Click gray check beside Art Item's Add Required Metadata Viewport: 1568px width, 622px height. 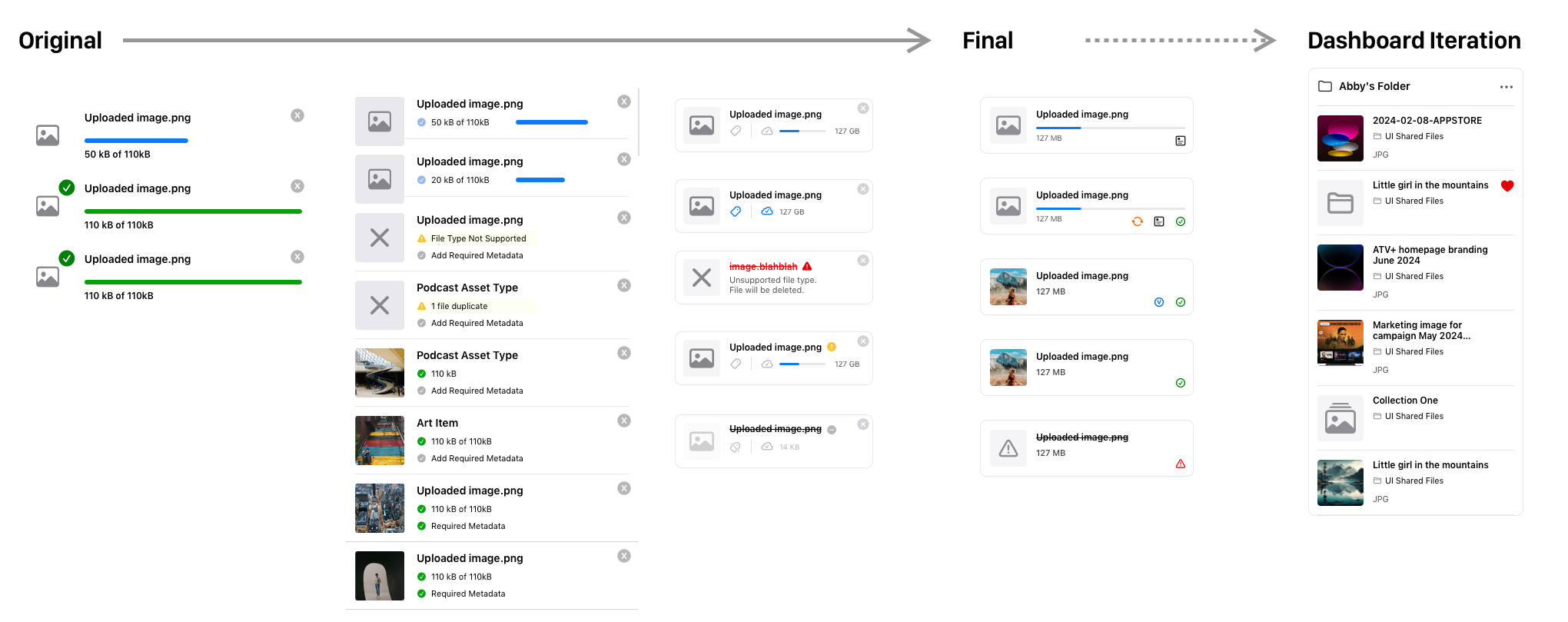[x=421, y=458]
